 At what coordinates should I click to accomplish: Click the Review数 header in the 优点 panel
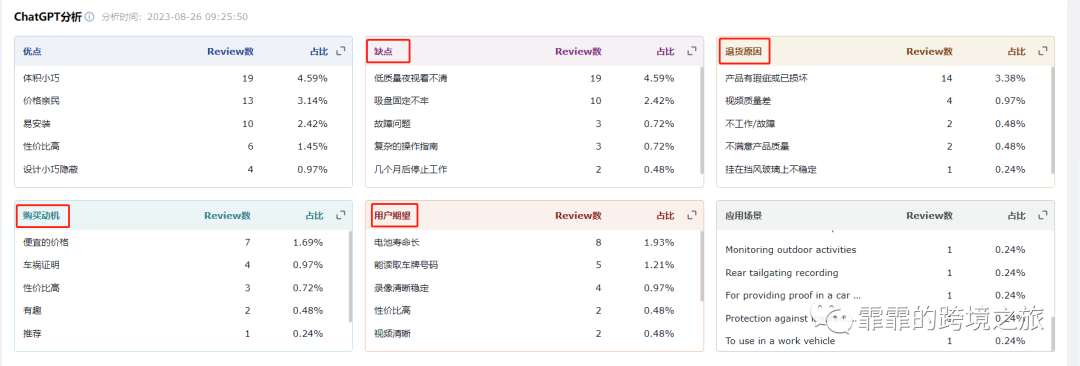(x=230, y=51)
